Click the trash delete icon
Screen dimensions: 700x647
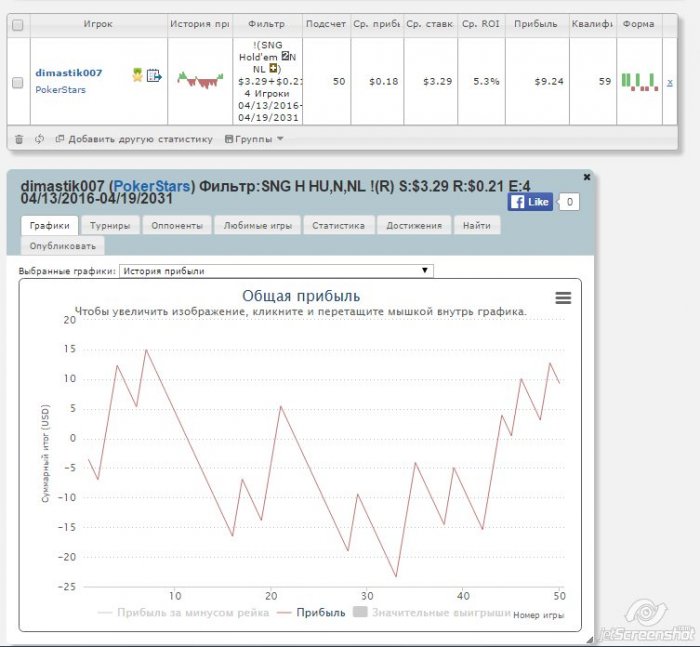click(19, 139)
